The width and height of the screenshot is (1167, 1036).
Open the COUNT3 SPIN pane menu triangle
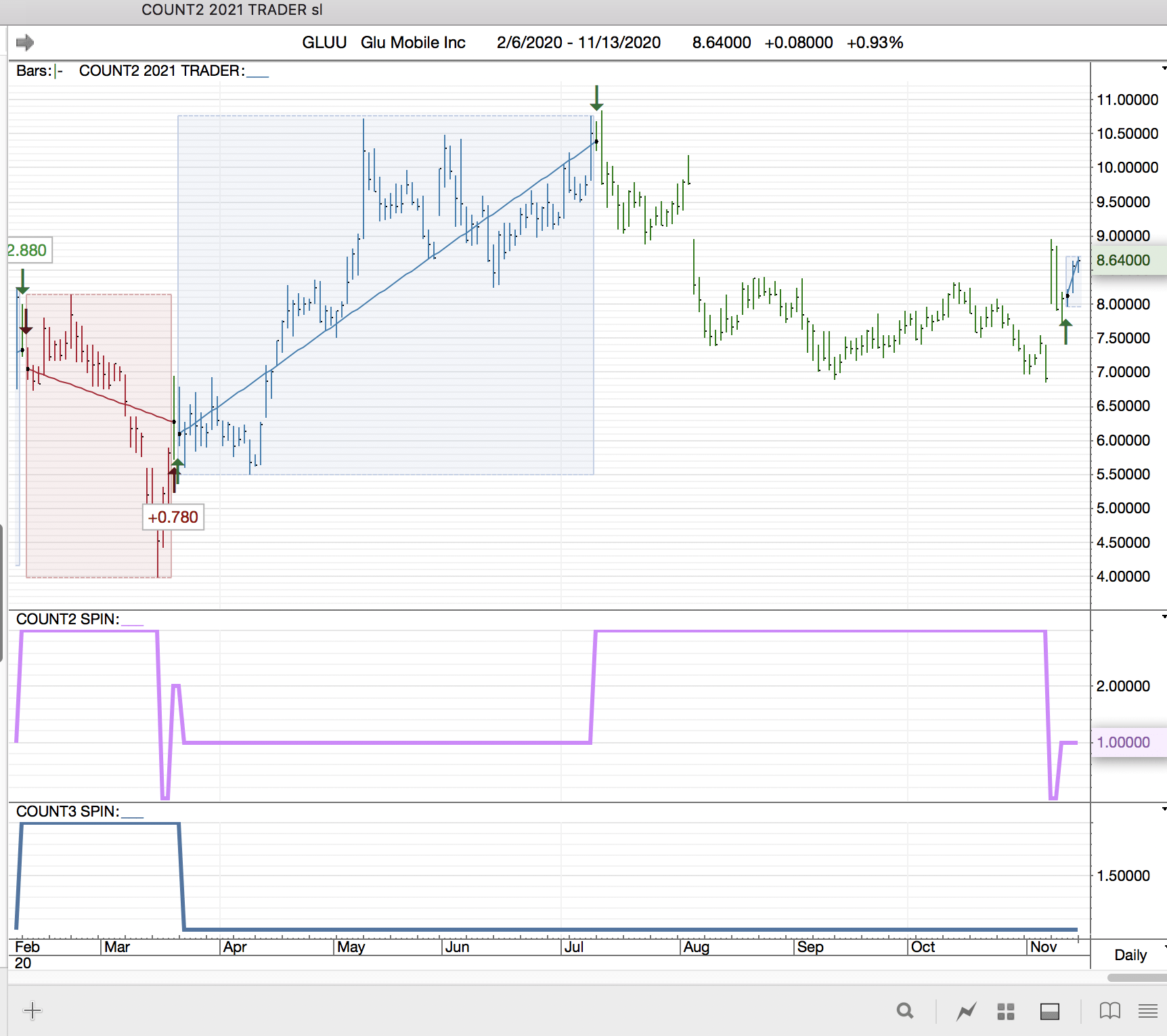point(1164,809)
